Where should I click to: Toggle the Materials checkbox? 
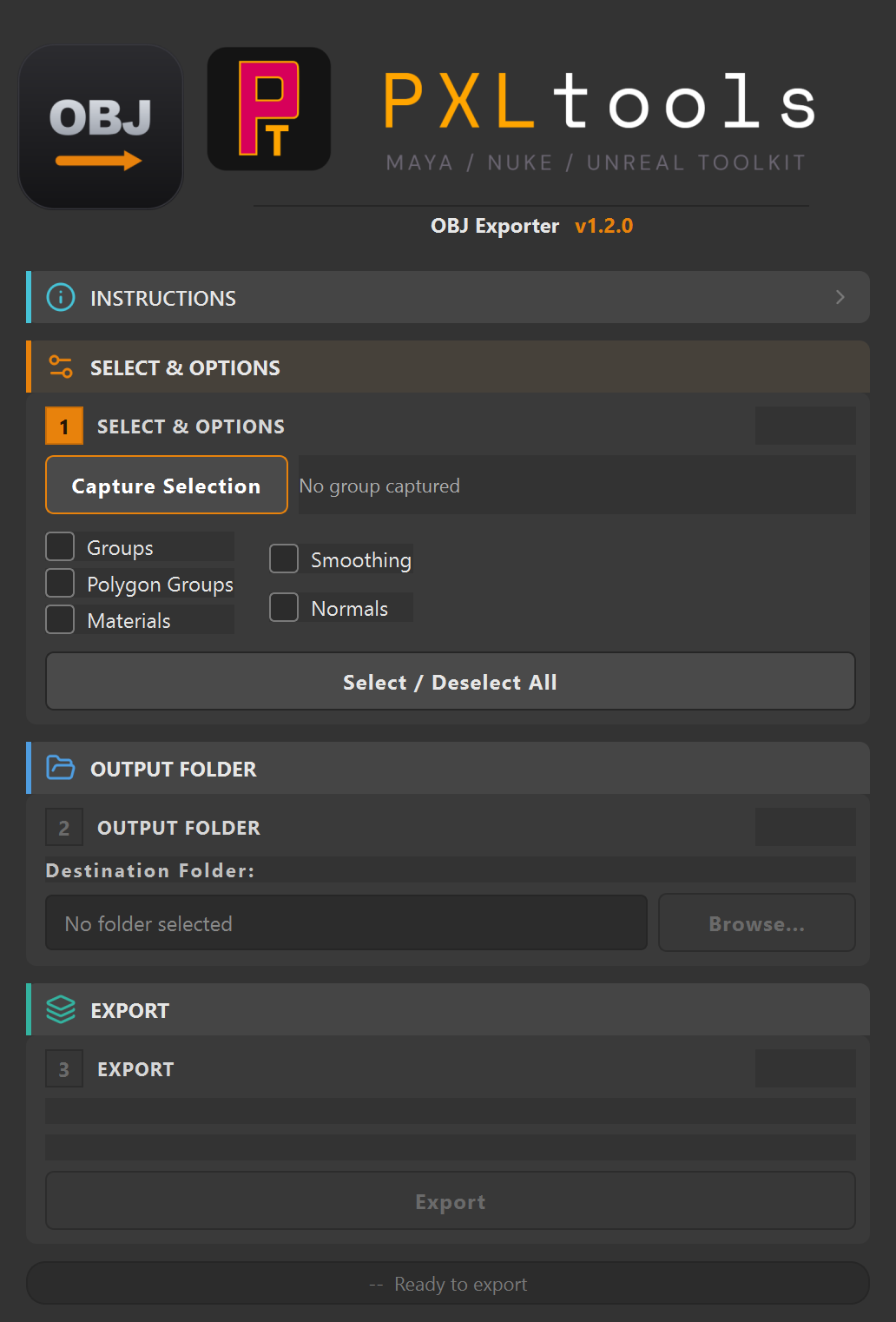click(60, 619)
